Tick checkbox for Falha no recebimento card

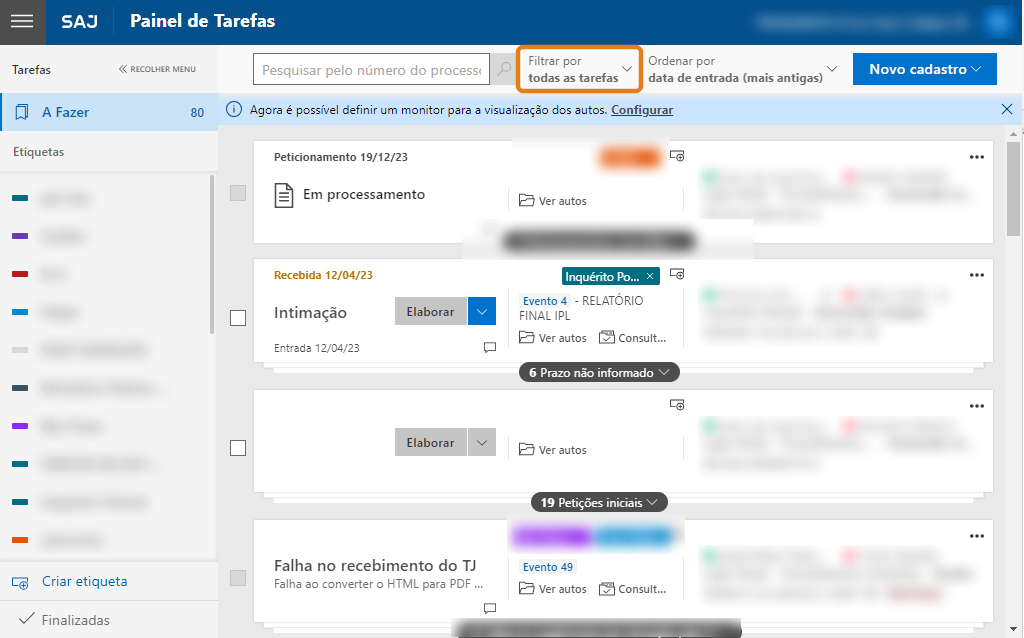pyautogui.click(x=238, y=578)
